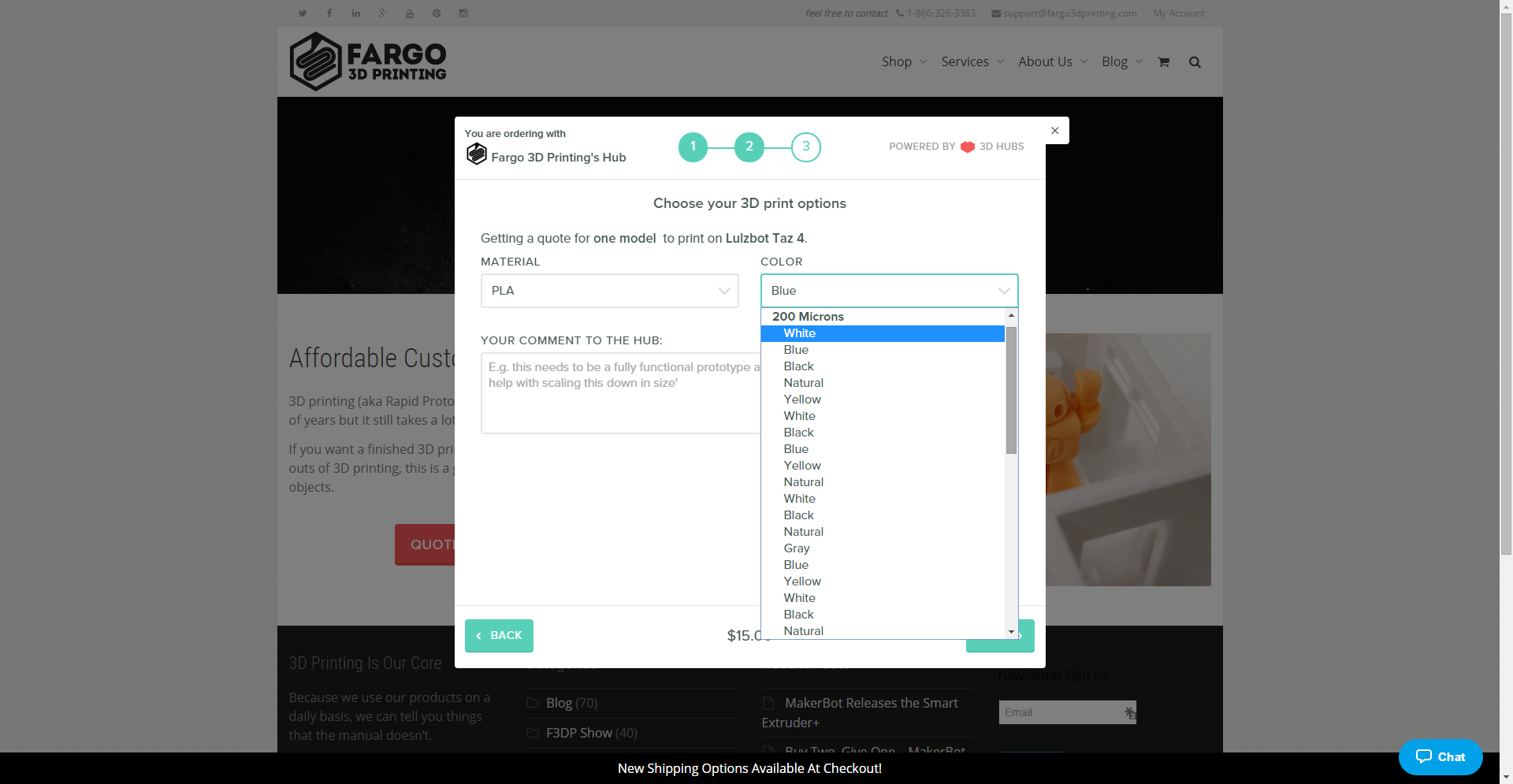Click the comment to the hub textbox
The height and width of the screenshot is (784, 1513).
coord(620,392)
